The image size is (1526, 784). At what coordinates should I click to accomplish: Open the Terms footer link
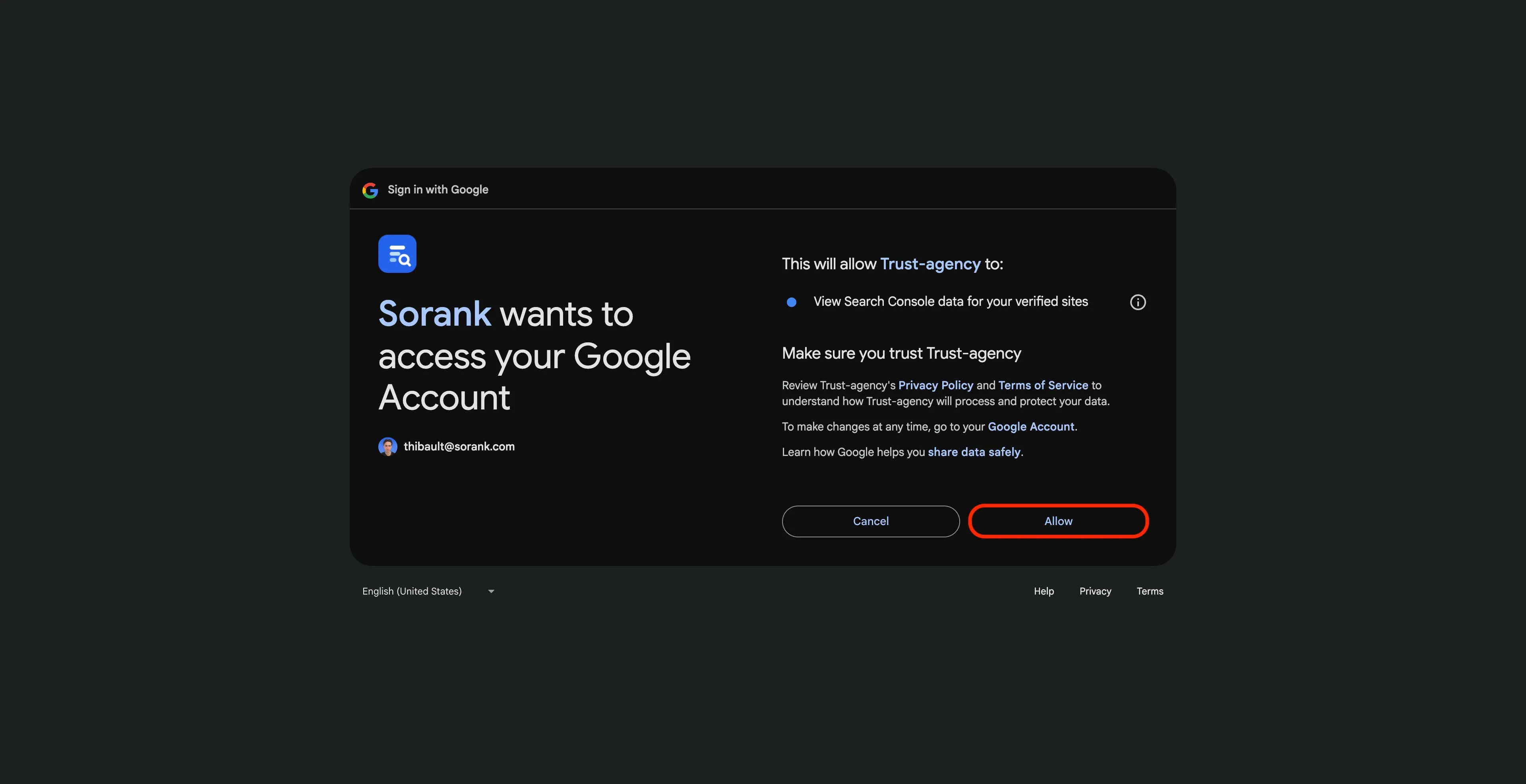click(1149, 591)
